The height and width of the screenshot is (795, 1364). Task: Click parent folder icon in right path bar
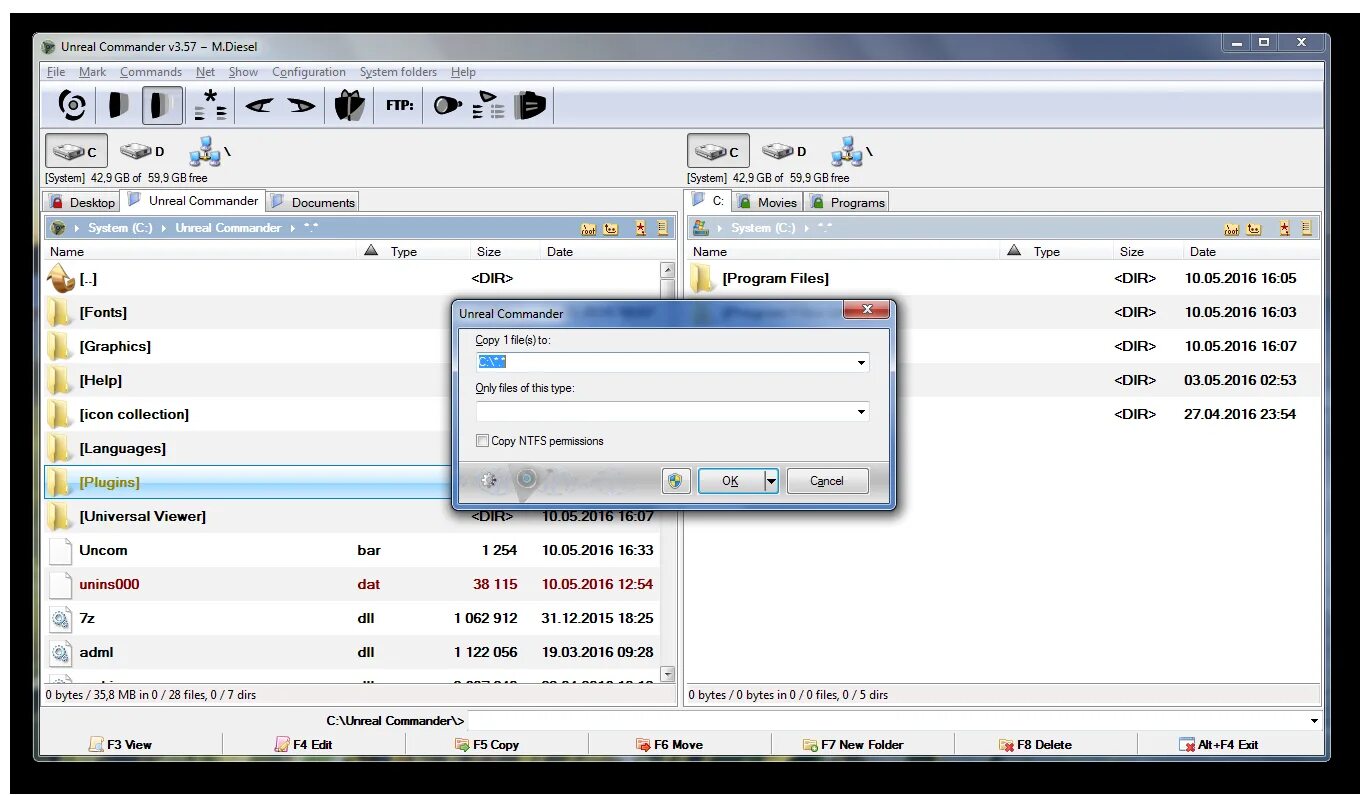(1254, 229)
